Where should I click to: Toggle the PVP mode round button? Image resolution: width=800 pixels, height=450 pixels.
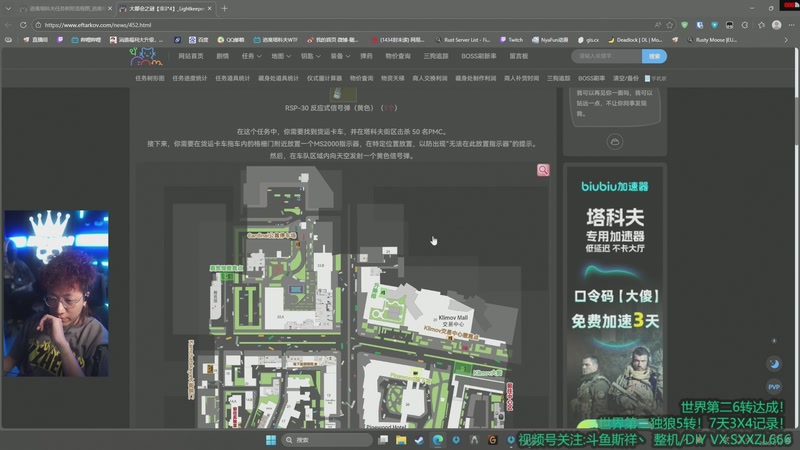point(774,387)
